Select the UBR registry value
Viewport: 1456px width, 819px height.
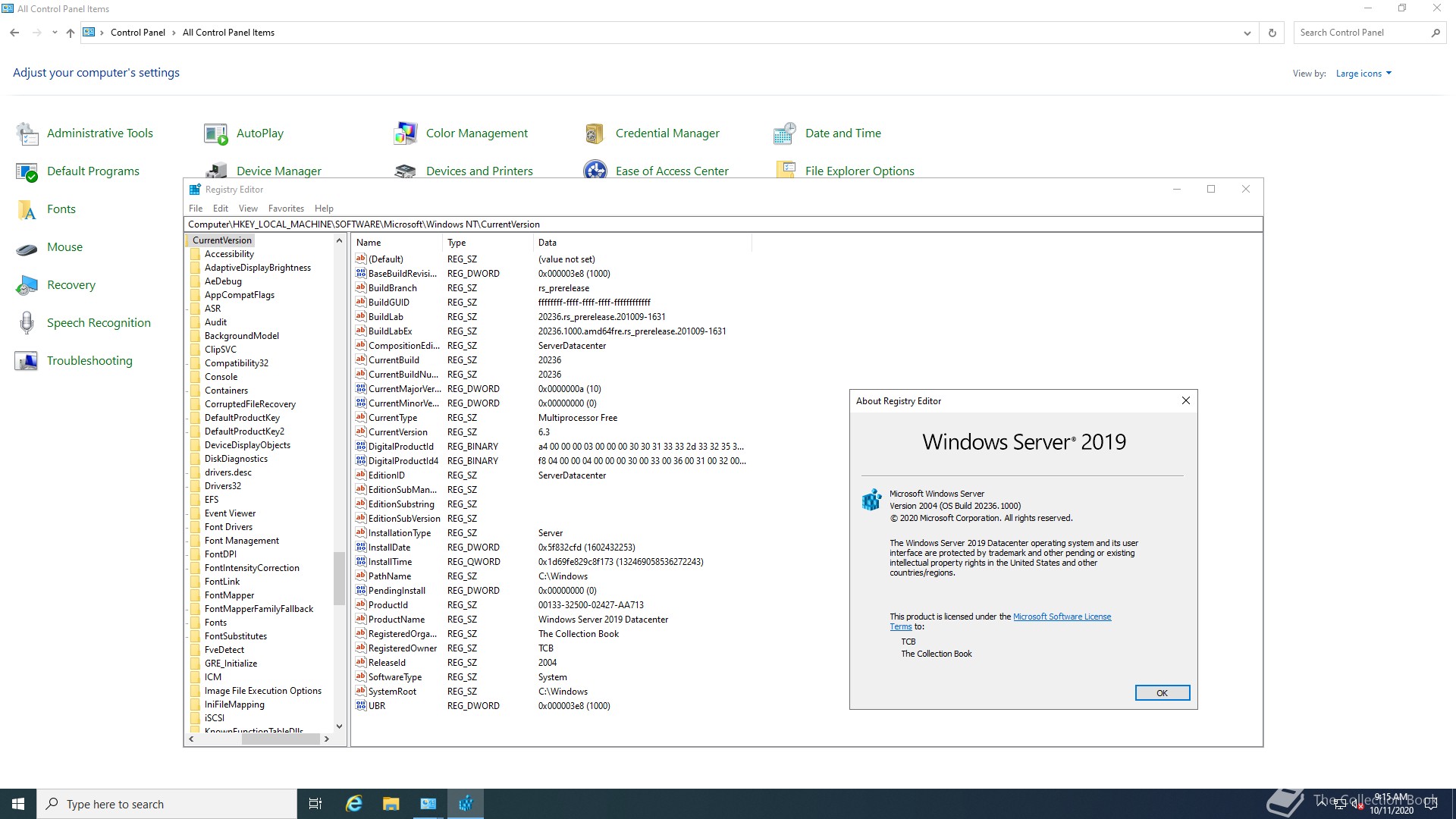376,706
